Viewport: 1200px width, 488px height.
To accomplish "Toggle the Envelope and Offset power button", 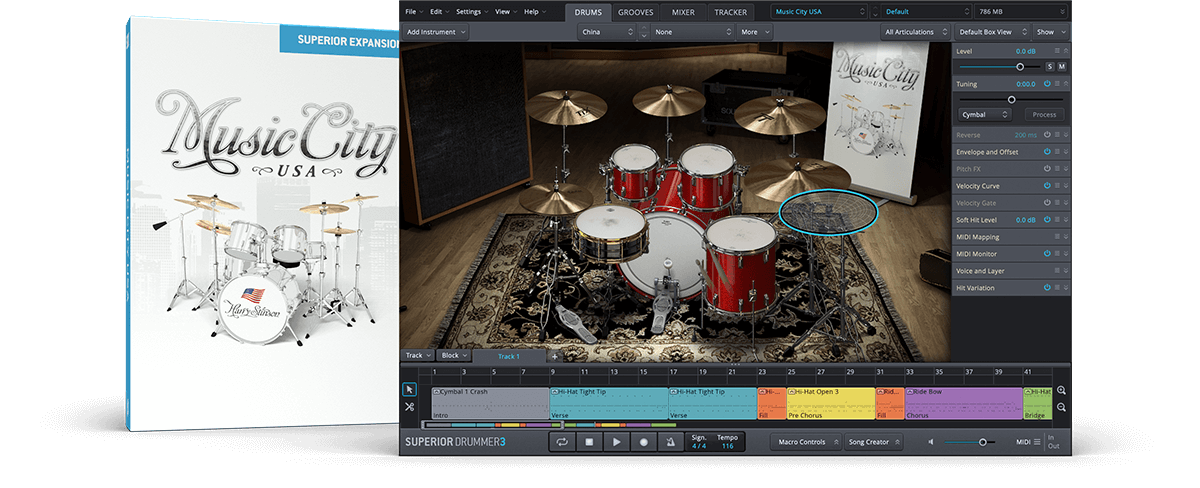I will [1047, 152].
